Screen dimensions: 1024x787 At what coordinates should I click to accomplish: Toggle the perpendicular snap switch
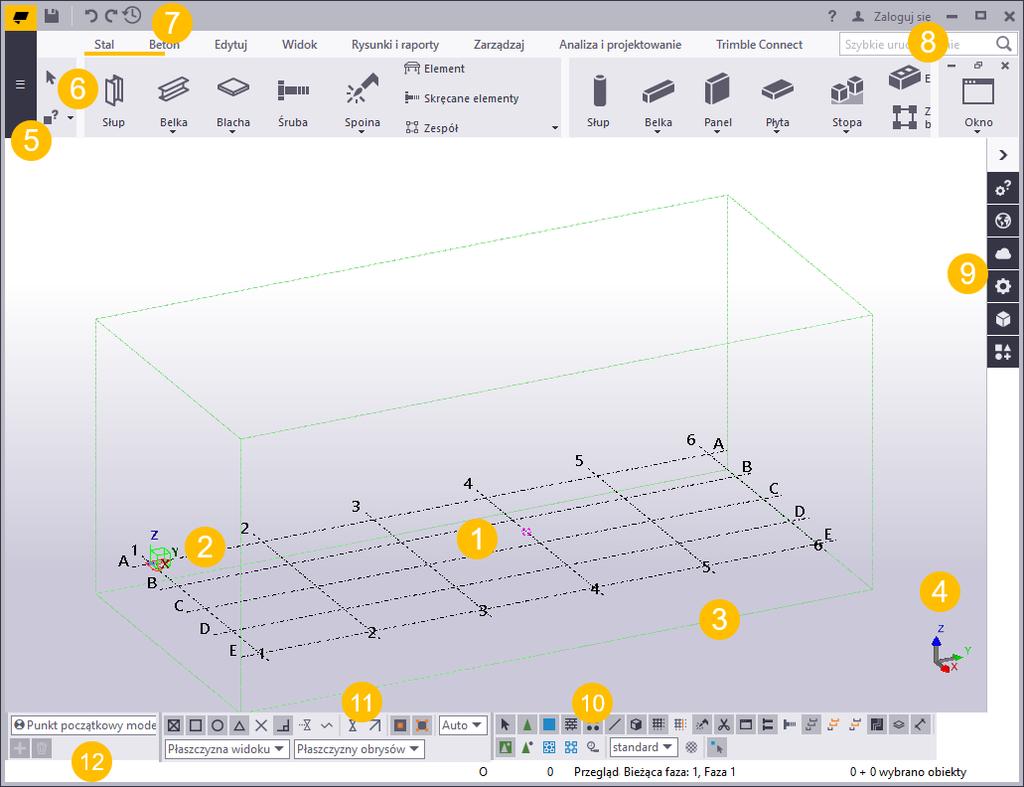[x=283, y=725]
